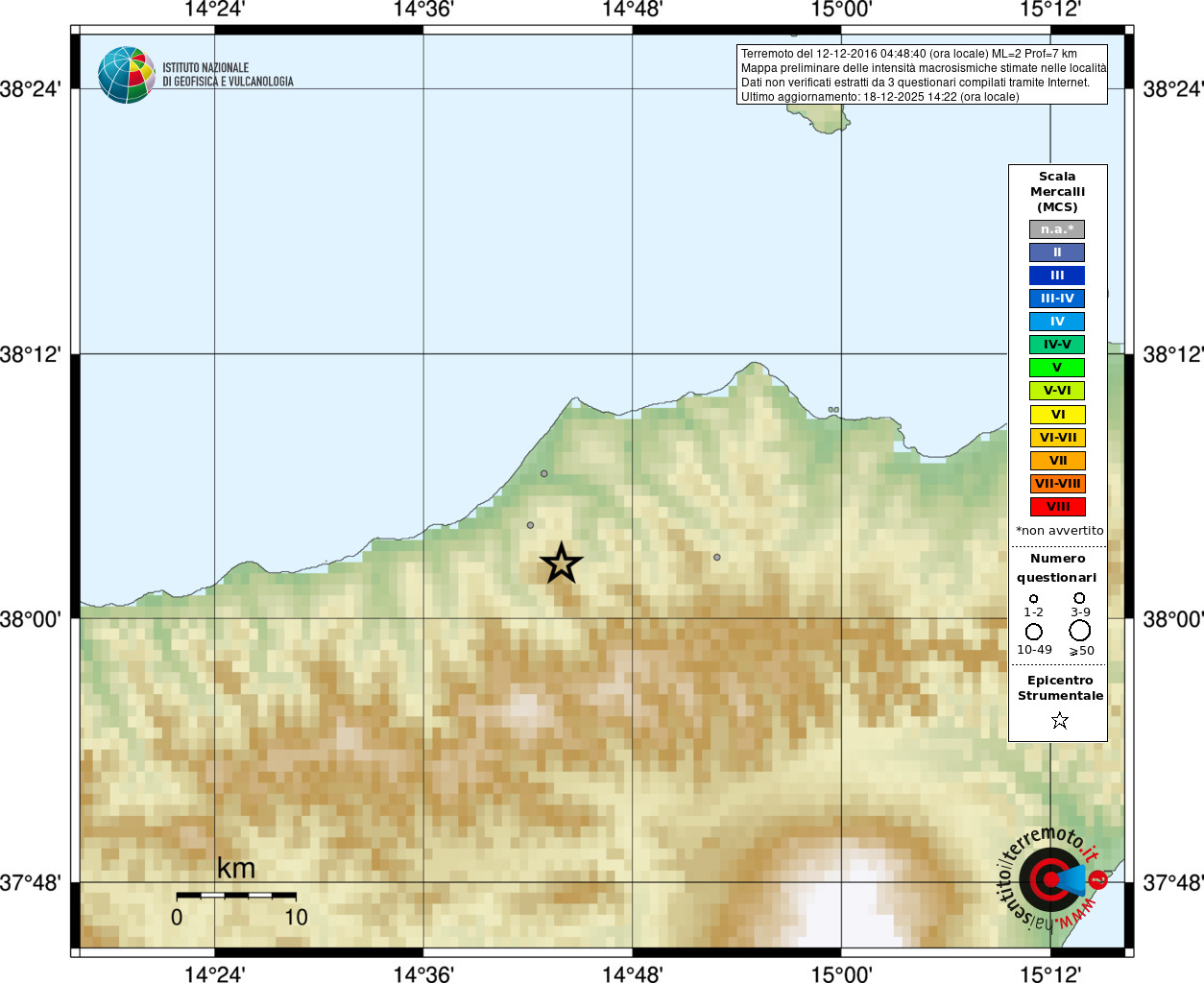Select the red VIII intensity swatch

click(1057, 507)
